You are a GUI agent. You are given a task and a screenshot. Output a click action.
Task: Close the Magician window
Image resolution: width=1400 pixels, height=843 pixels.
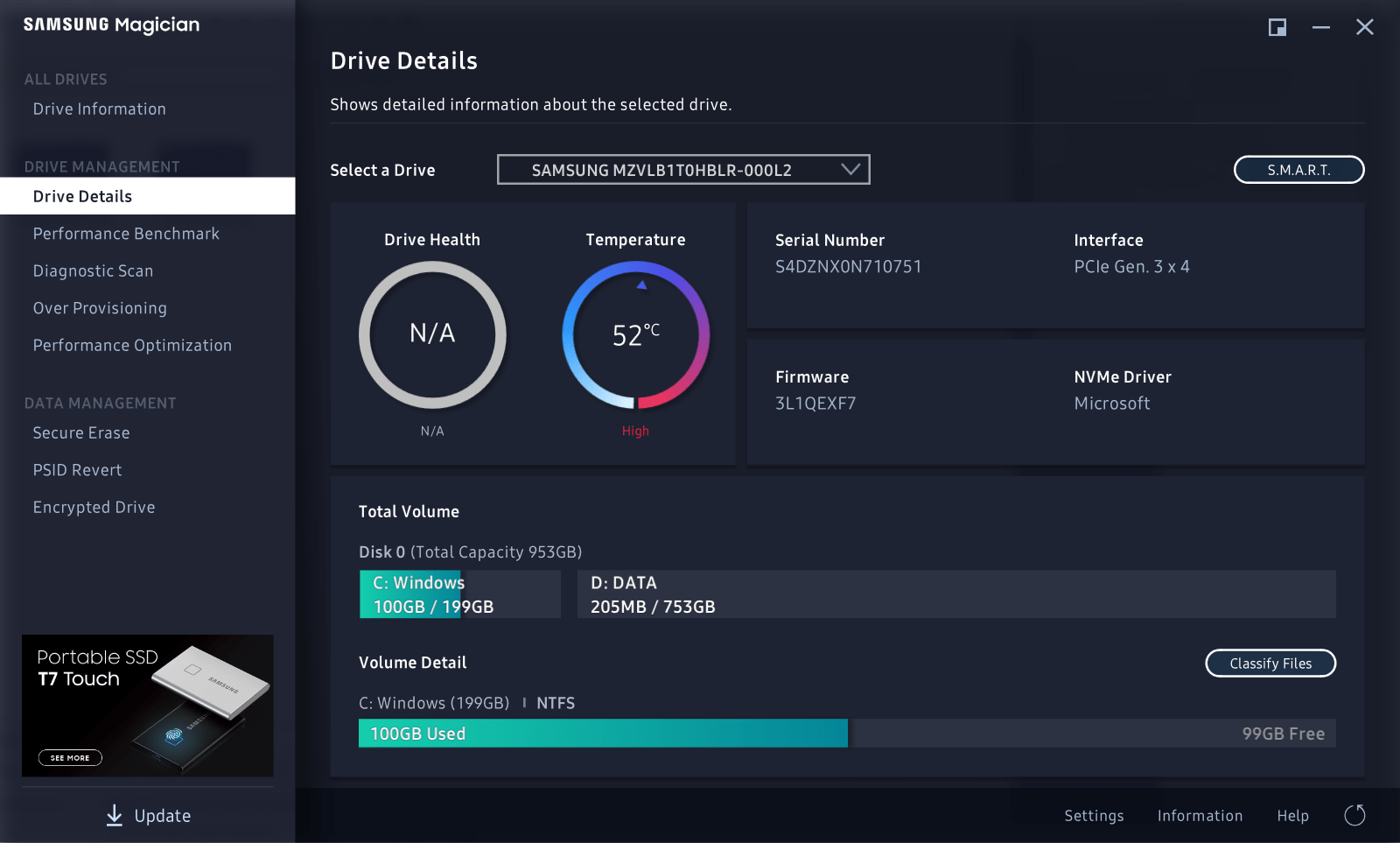(1365, 27)
